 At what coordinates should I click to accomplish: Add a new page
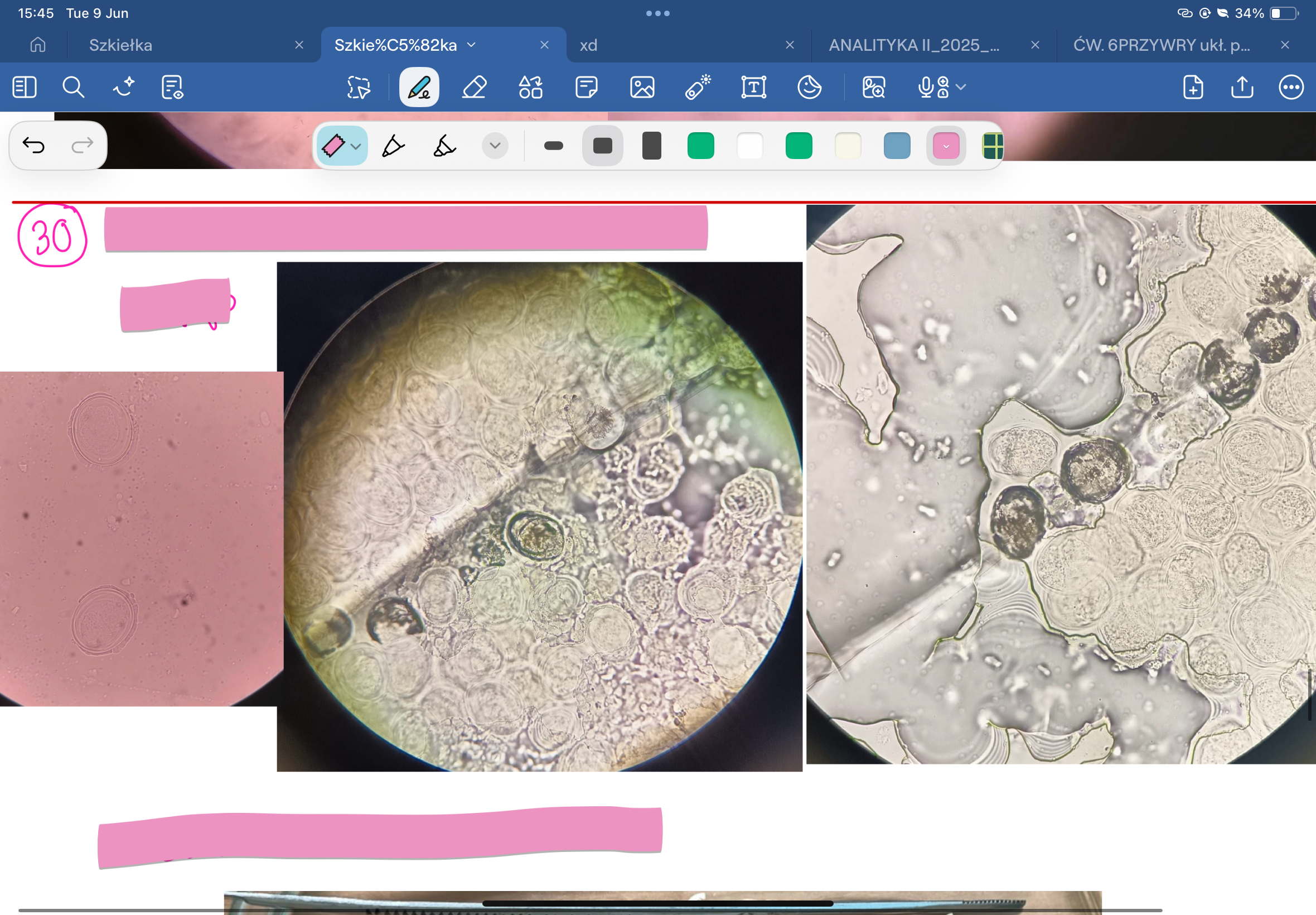coord(1193,87)
